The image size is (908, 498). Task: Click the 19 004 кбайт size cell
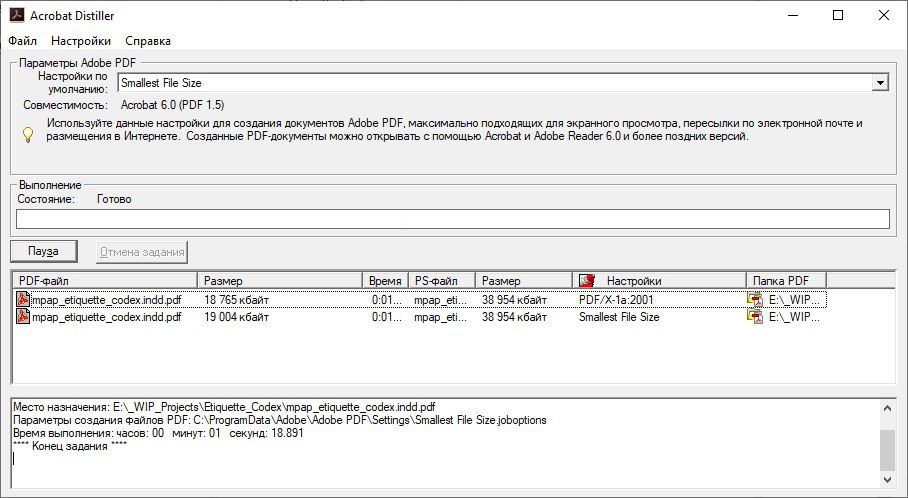point(236,317)
